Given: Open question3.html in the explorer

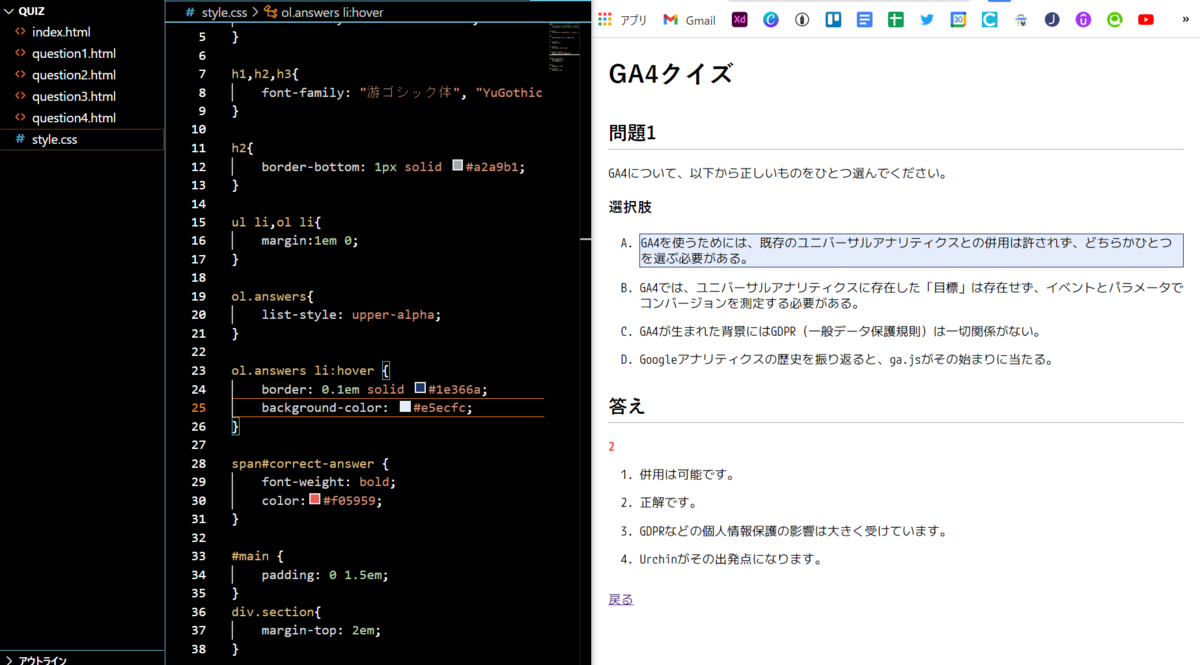Looking at the screenshot, I should pyautogui.click(x=82, y=97).
